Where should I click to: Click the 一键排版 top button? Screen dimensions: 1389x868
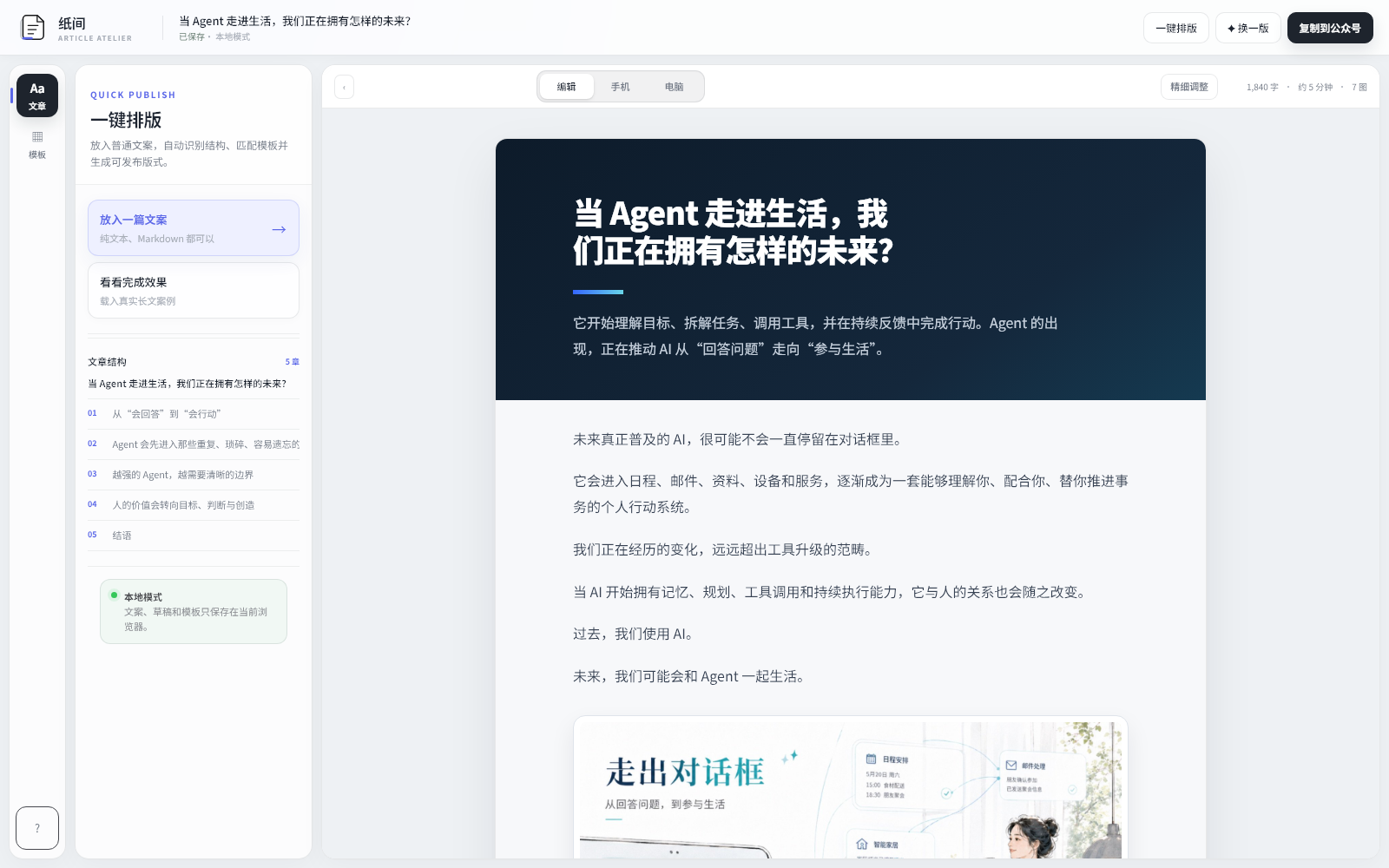click(x=1176, y=28)
